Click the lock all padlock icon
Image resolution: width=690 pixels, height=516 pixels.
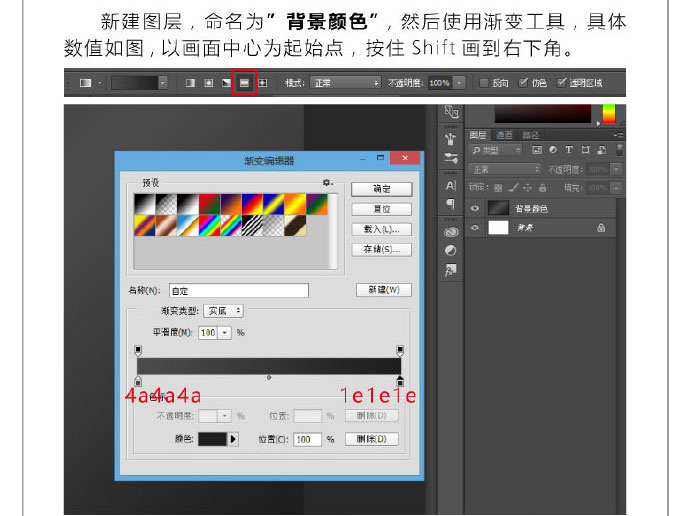tap(543, 187)
